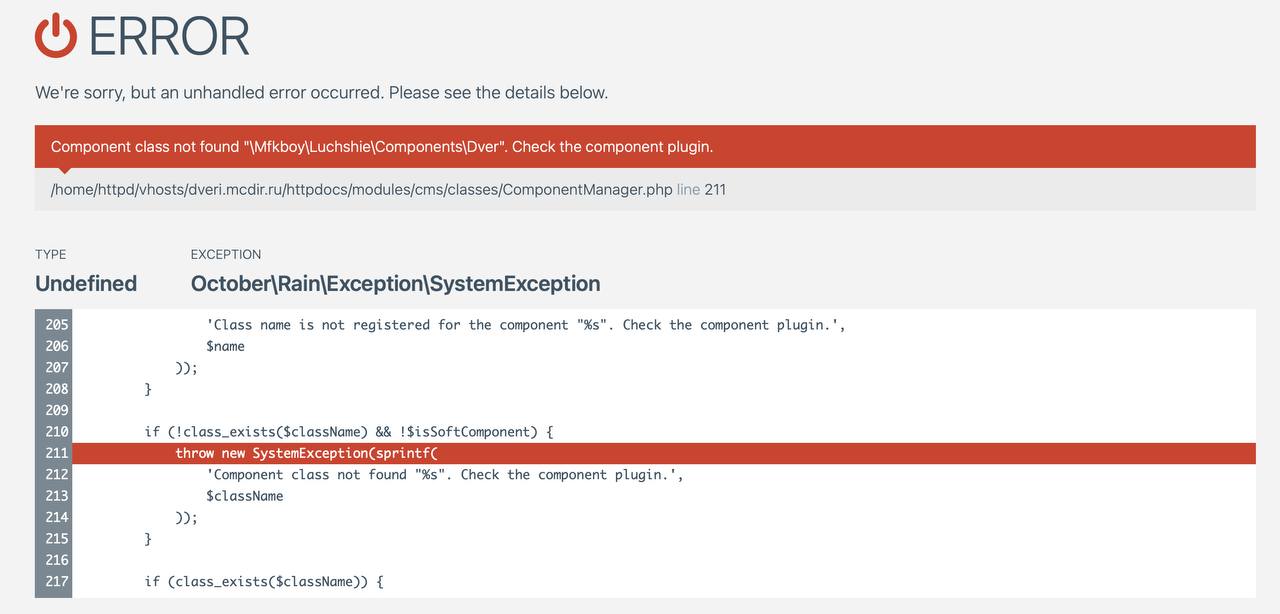Click the 'Undefined' type value
The width and height of the screenshot is (1280, 614).
(x=86, y=283)
